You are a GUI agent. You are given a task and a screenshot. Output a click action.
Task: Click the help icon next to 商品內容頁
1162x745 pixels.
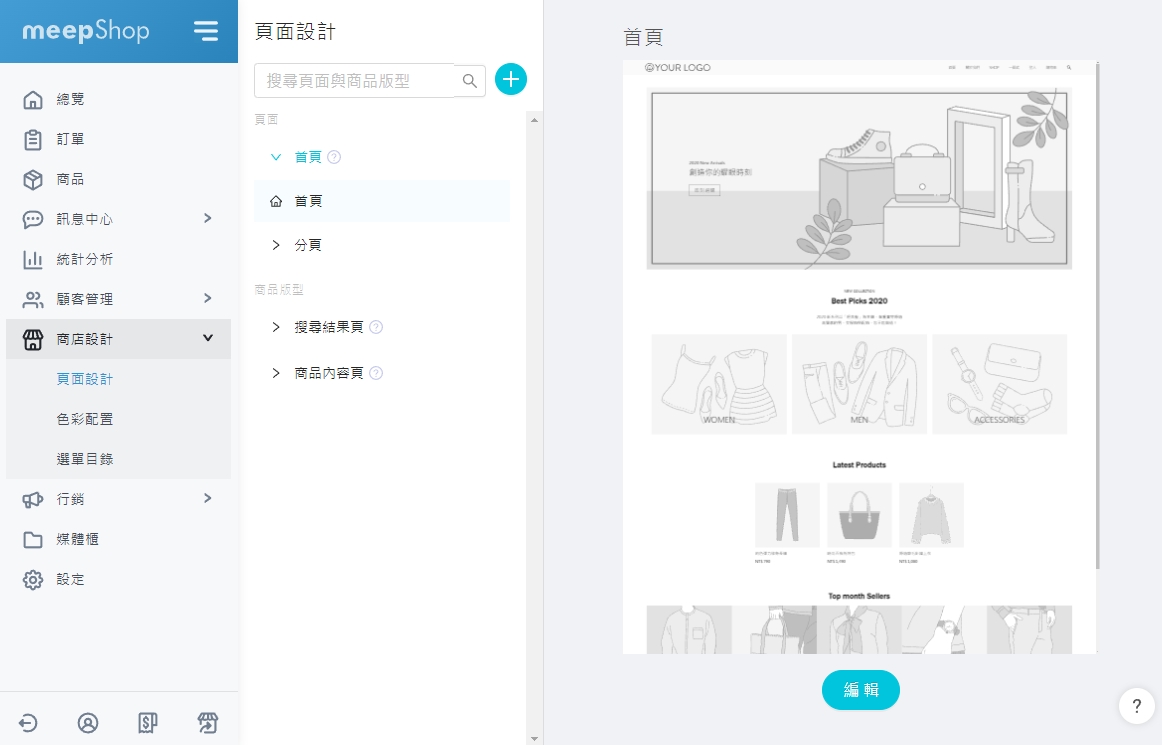pyautogui.click(x=376, y=373)
